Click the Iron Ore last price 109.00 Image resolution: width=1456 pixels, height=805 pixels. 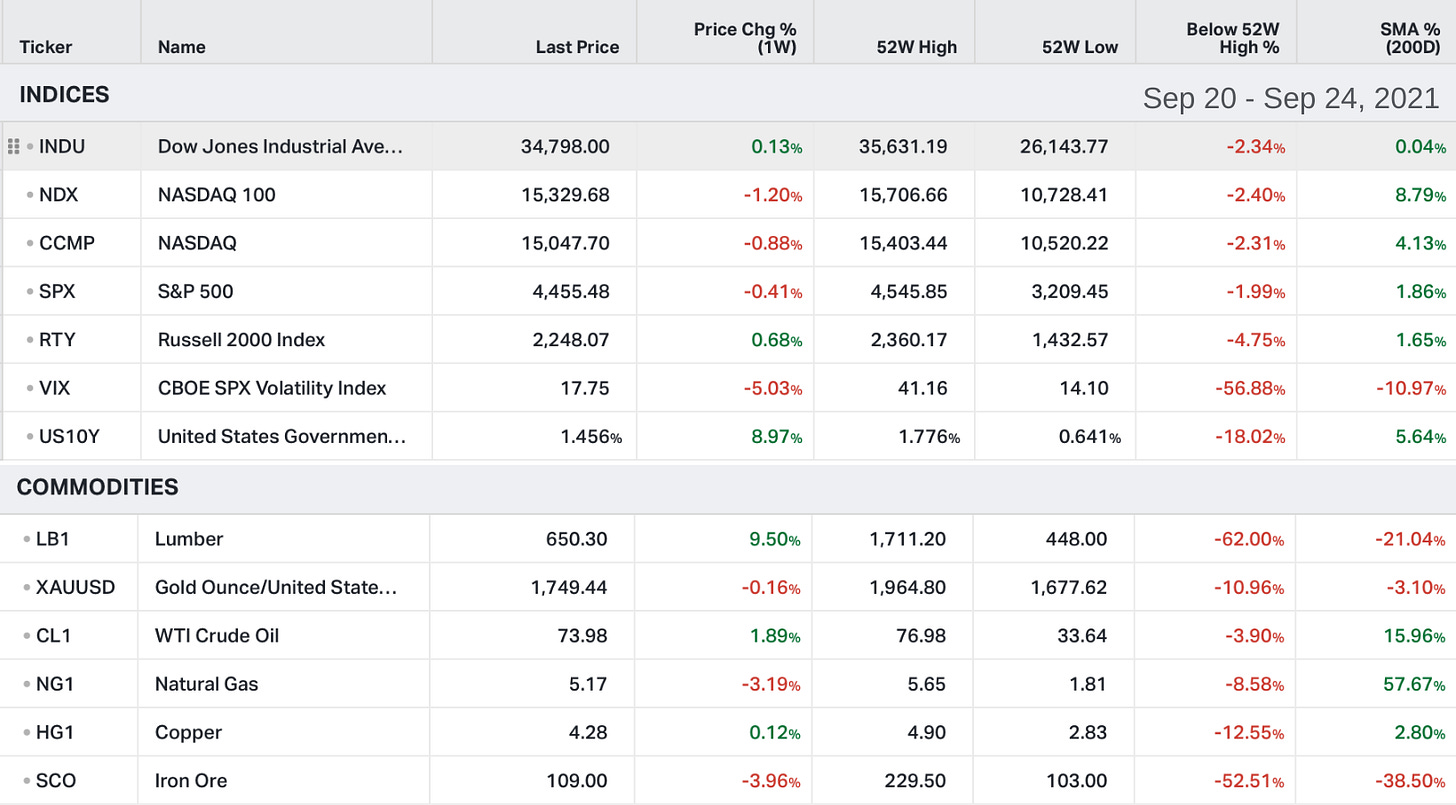[577, 781]
